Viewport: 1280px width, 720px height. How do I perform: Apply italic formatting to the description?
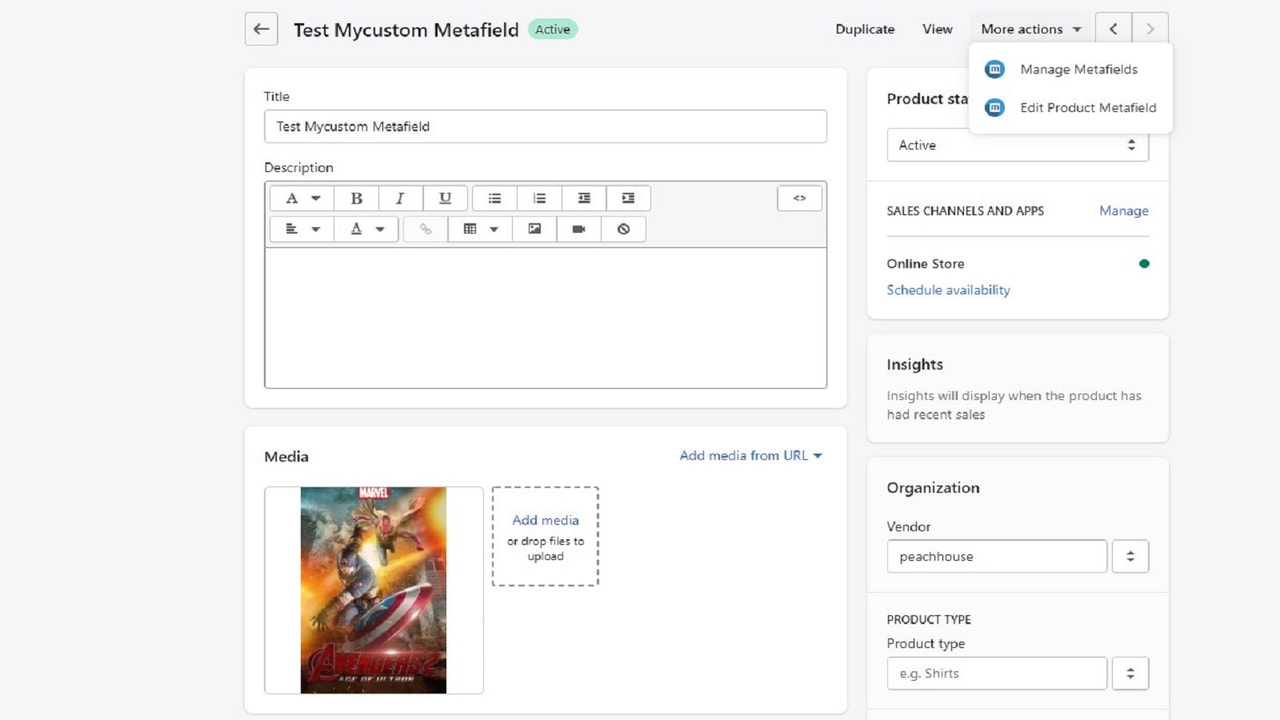coord(401,198)
